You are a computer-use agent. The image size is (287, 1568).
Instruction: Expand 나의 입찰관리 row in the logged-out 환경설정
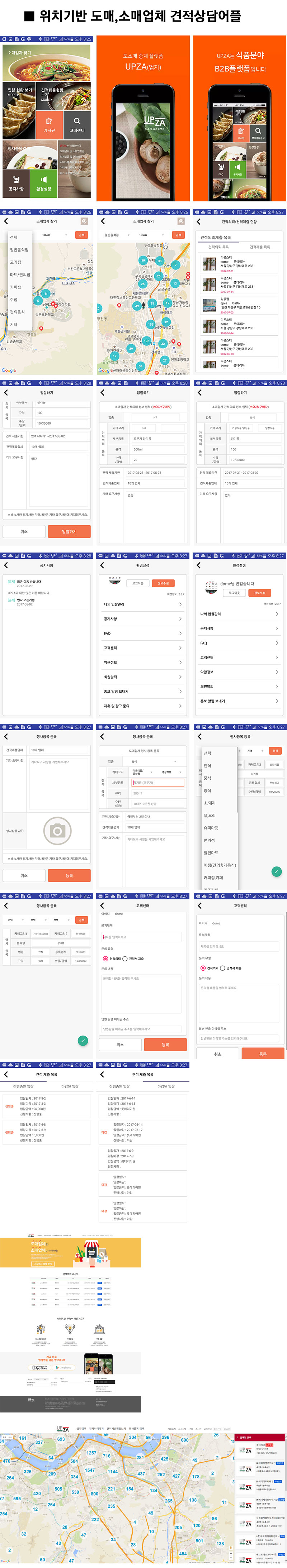(x=142, y=604)
